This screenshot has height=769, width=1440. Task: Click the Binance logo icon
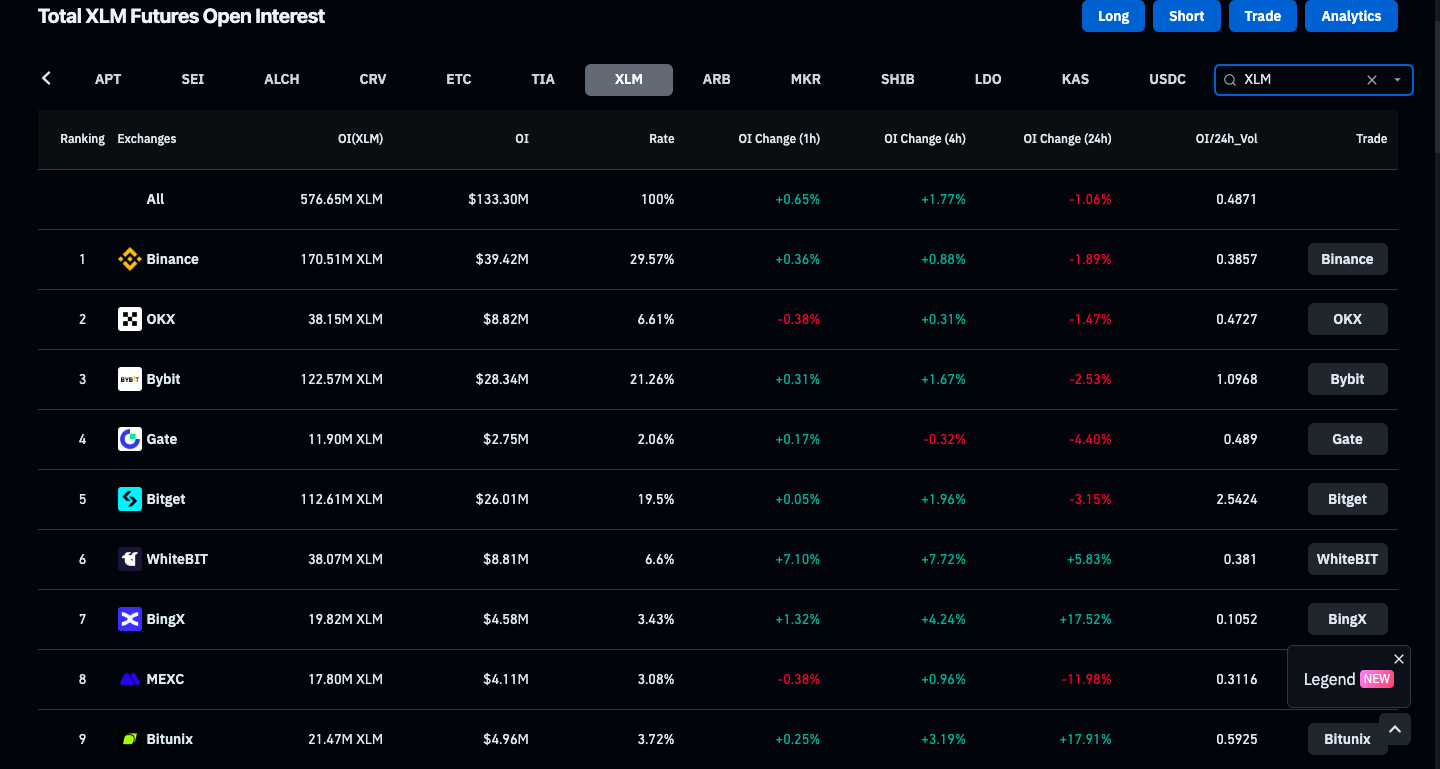pyautogui.click(x=130, y=259)
